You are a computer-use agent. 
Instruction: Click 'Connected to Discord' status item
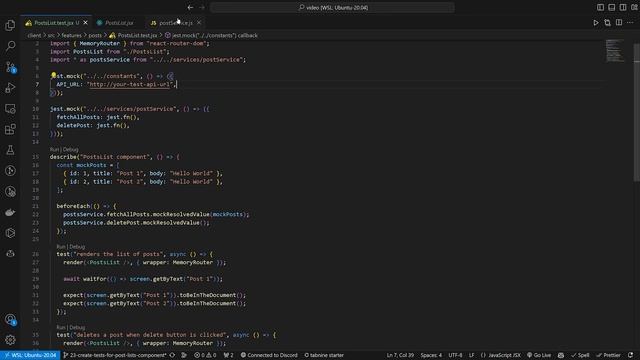click(x=269, y=355)
